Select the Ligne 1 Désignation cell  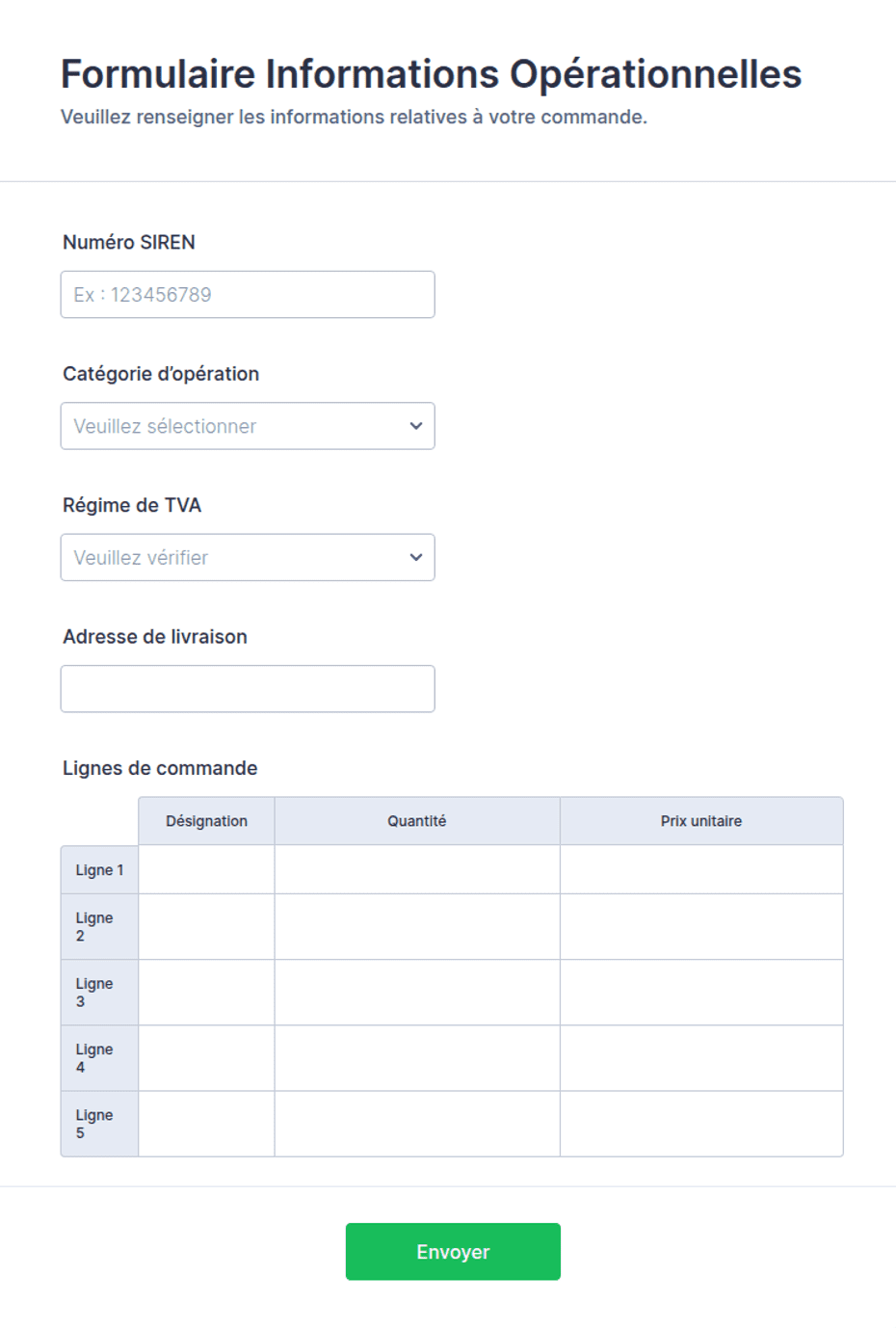(206, 869)
